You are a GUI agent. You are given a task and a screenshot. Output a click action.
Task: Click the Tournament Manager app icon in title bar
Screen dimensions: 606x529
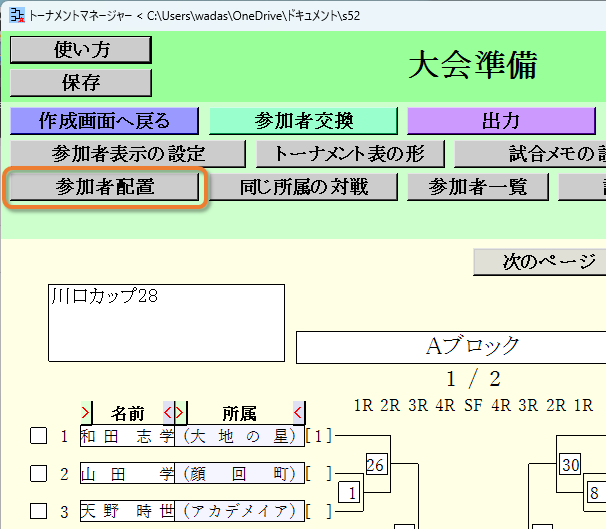tap(17, 15)
